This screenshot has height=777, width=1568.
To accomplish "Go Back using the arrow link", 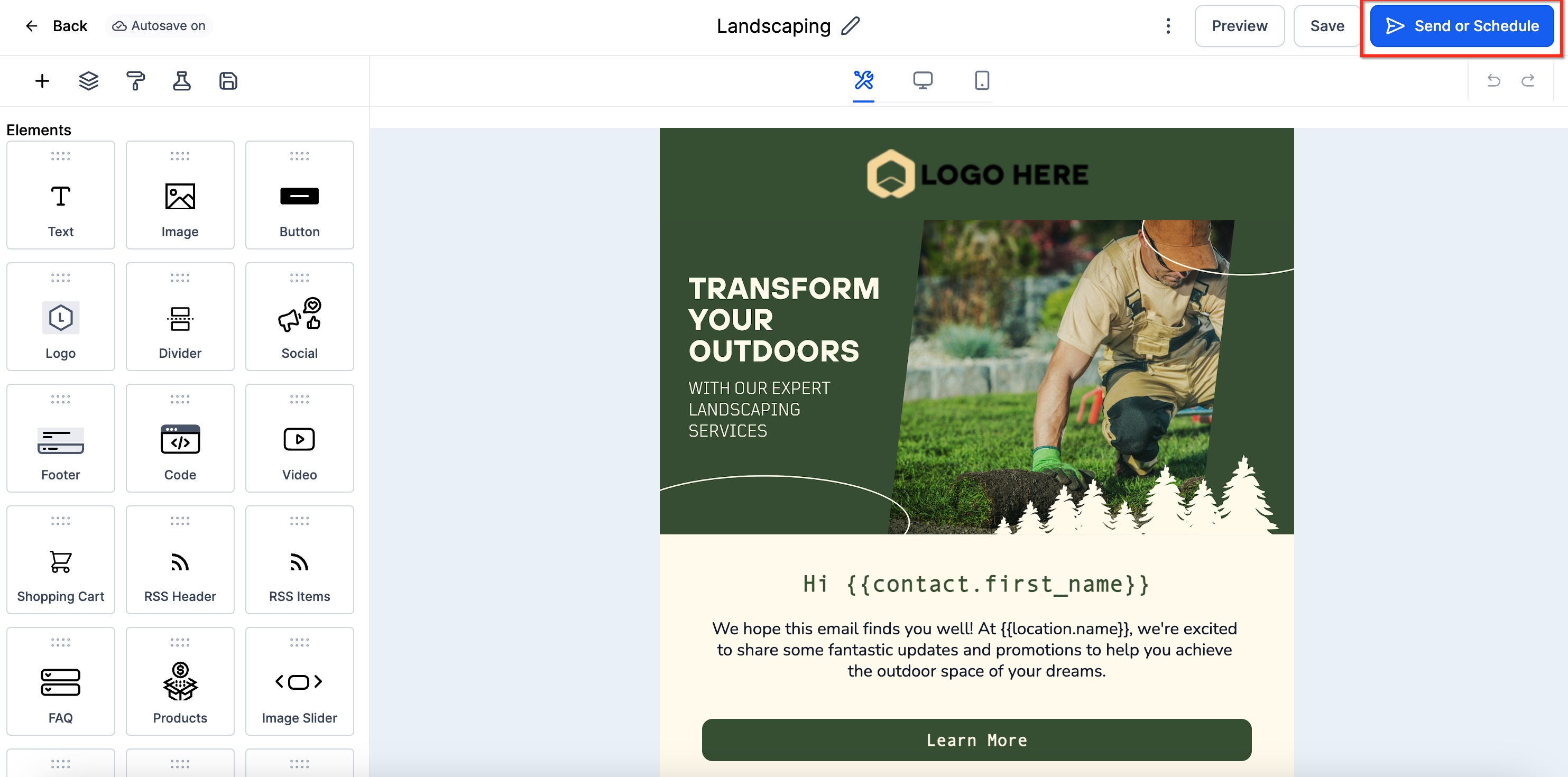I will point(56,26).
